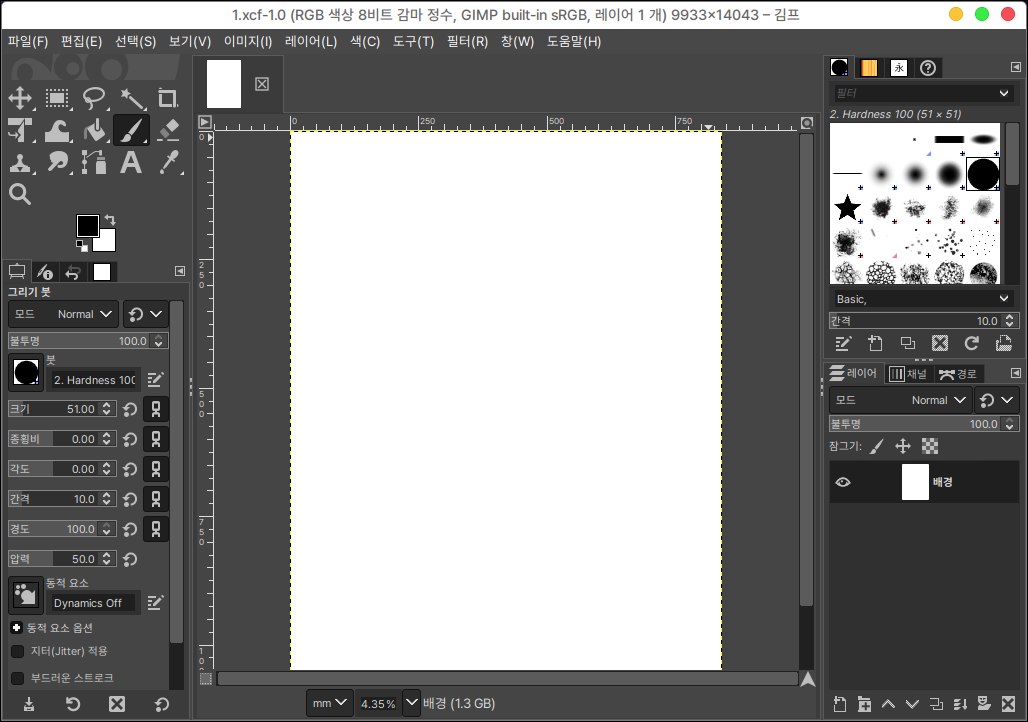Hide the 배경 layer with eye icon
The width and height of the screenshot is (1028, 722).
(x=843, y=482)
